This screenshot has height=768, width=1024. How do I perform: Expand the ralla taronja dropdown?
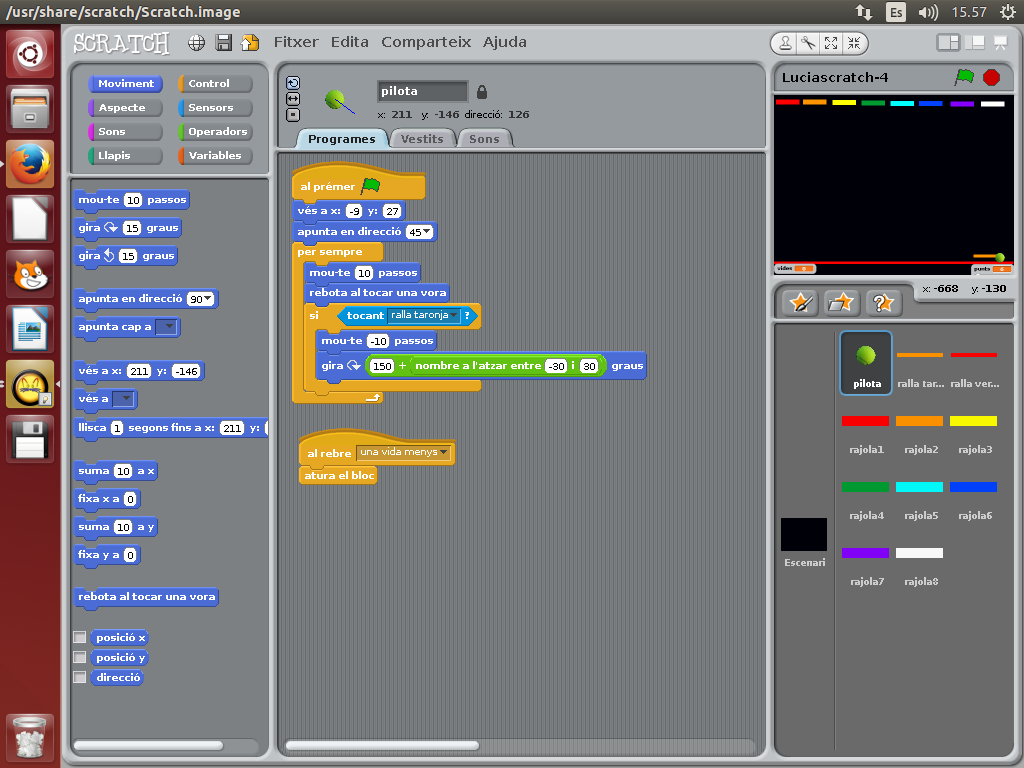(x=454, y=316)
